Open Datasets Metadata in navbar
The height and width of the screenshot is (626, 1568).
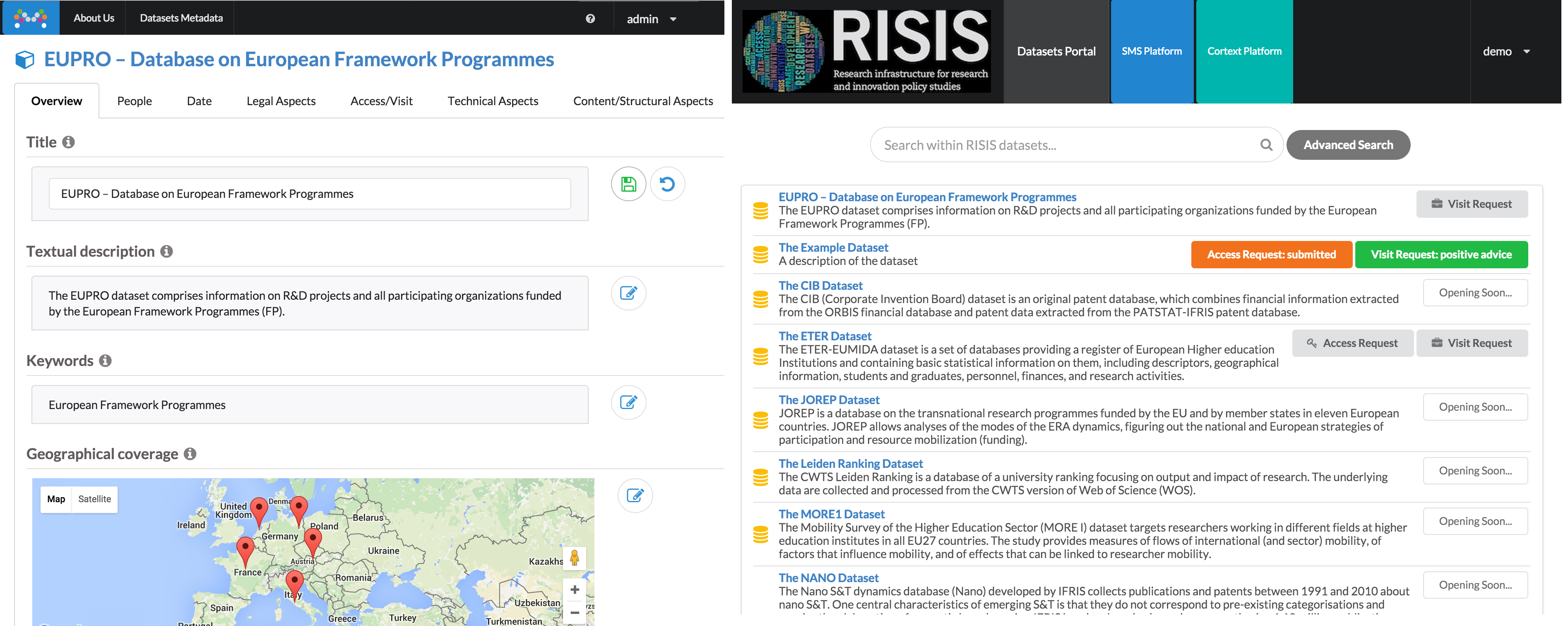(181, 18)
